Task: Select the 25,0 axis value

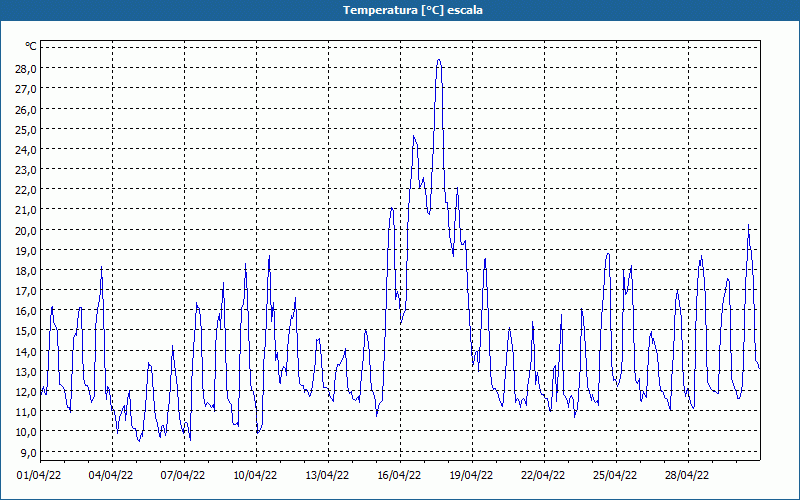Action: coord(26,129)
